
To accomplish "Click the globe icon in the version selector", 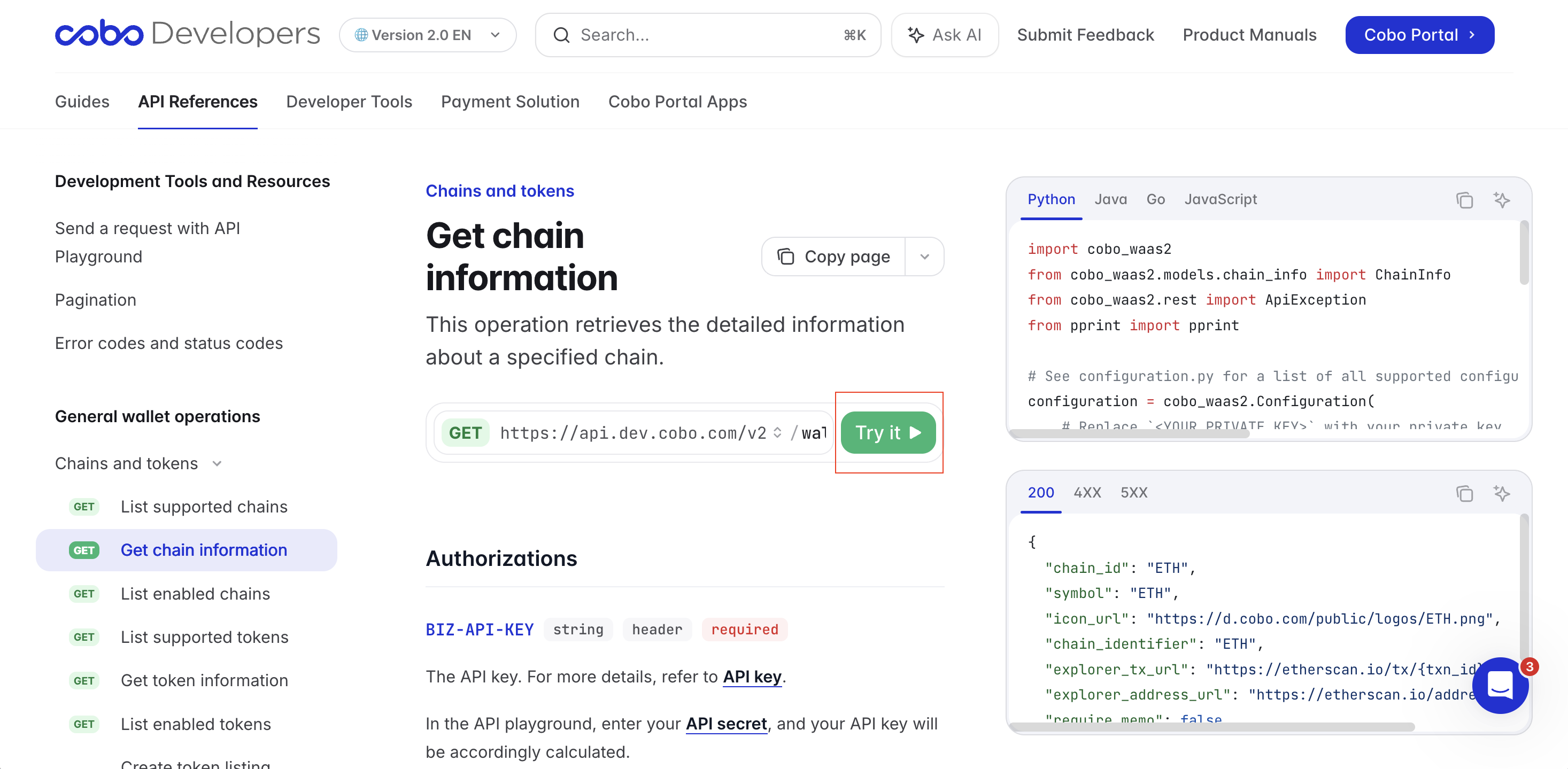I will tap(361, 35).
